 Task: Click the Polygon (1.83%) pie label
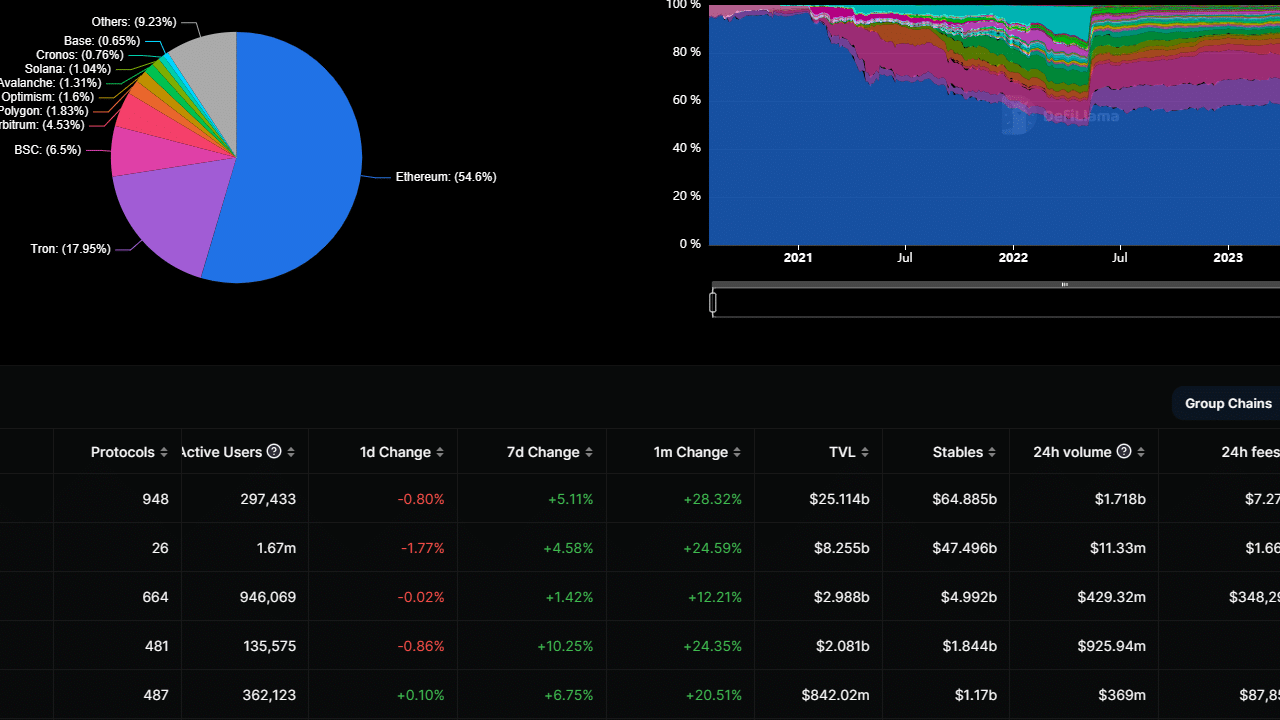pyautogui.click(x=44, y=111)
